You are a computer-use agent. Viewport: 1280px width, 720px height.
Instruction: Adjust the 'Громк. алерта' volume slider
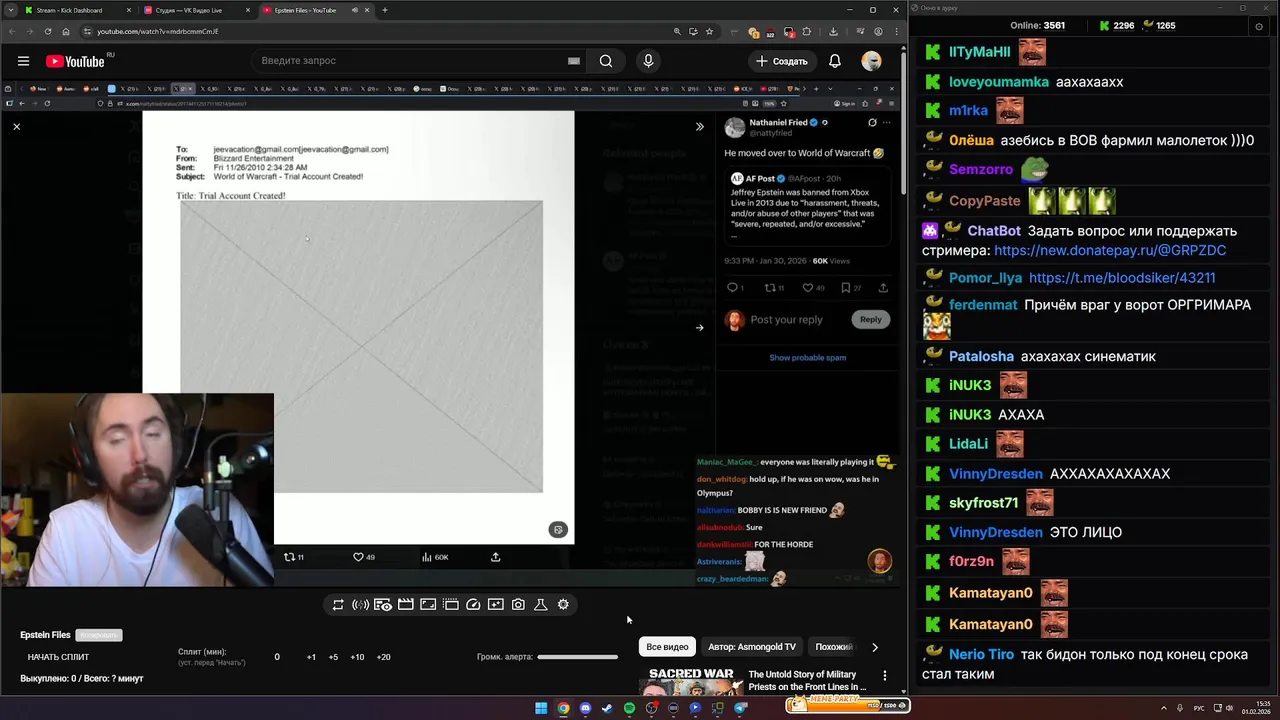[577, 657]
